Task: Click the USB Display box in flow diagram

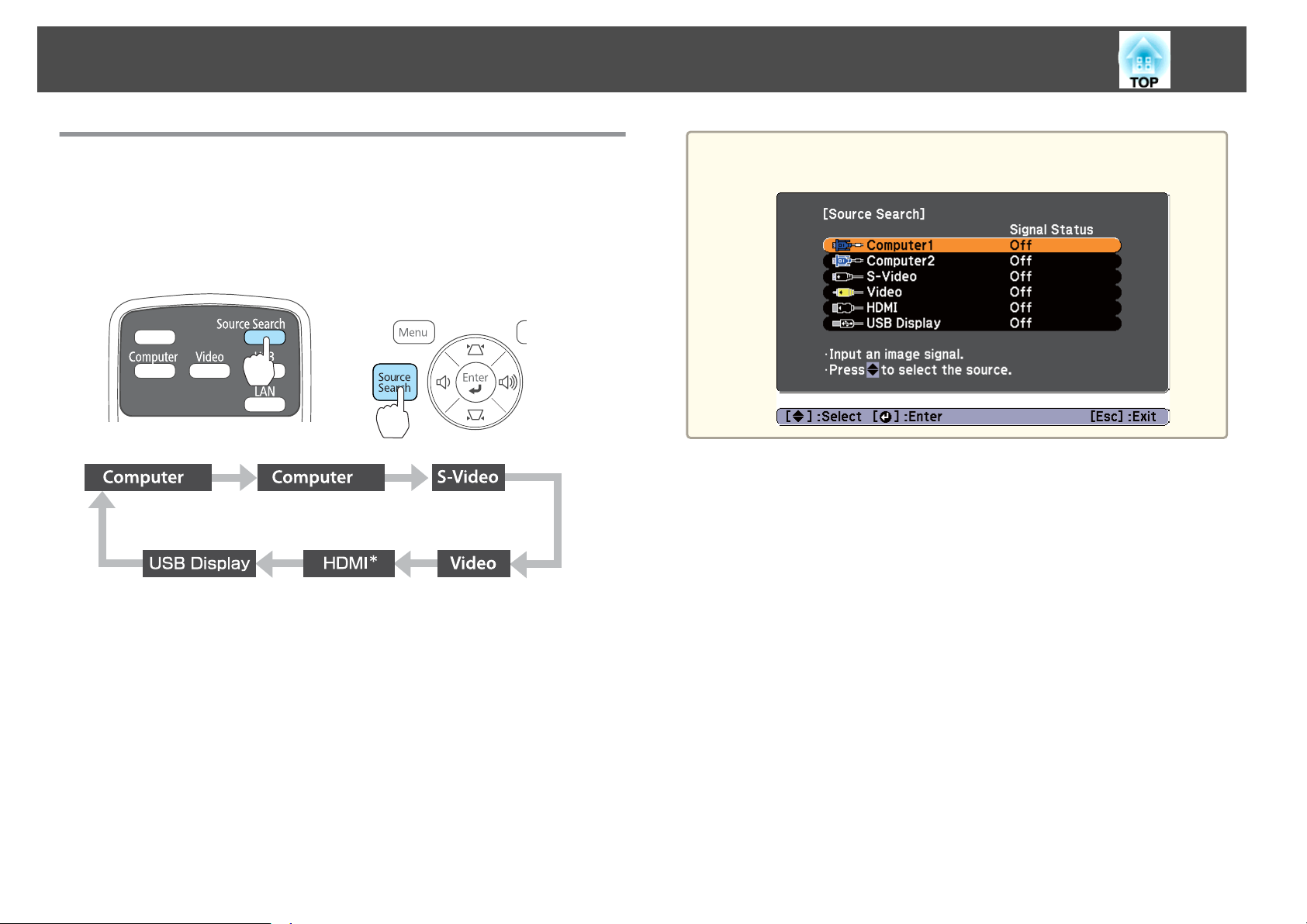Action: pos(199,563)
